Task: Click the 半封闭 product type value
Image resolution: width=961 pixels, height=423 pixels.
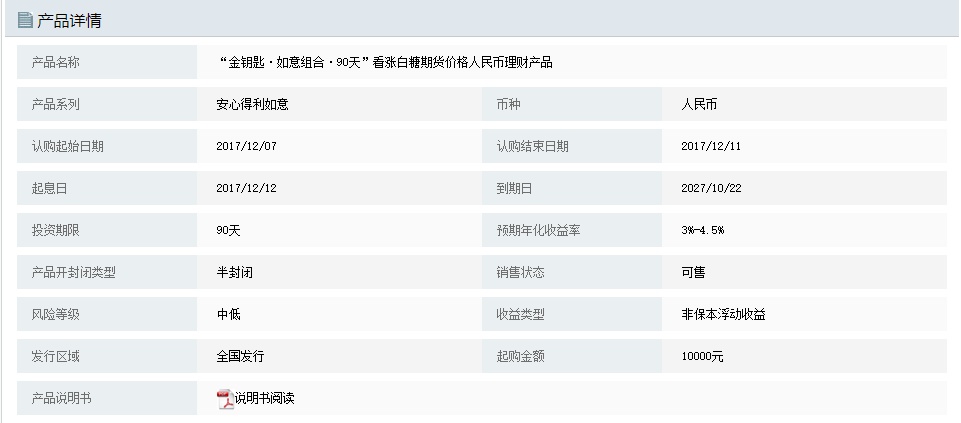Action: 234,272
